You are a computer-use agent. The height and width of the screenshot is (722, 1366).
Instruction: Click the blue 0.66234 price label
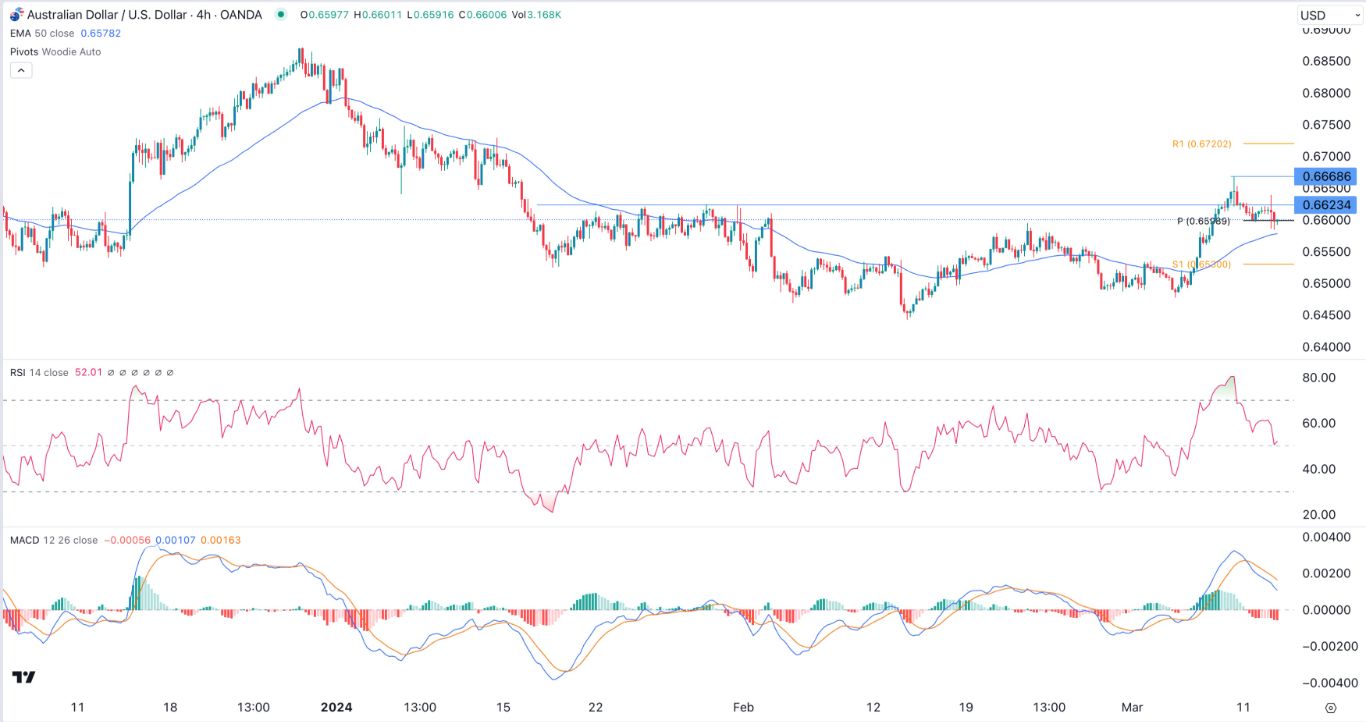pos(1324,204)
